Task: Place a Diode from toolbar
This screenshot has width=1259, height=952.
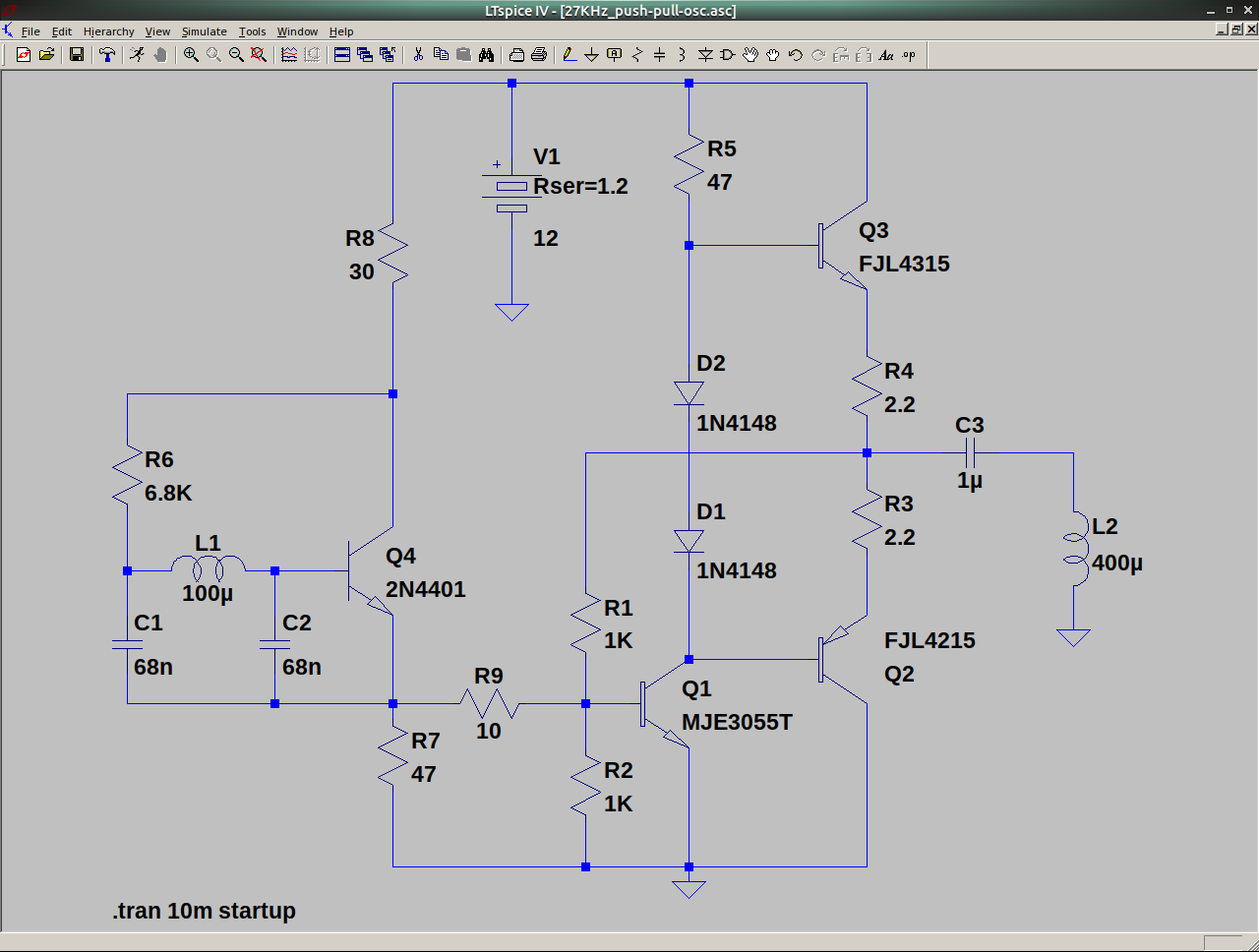Action: (x=705, y=55)
